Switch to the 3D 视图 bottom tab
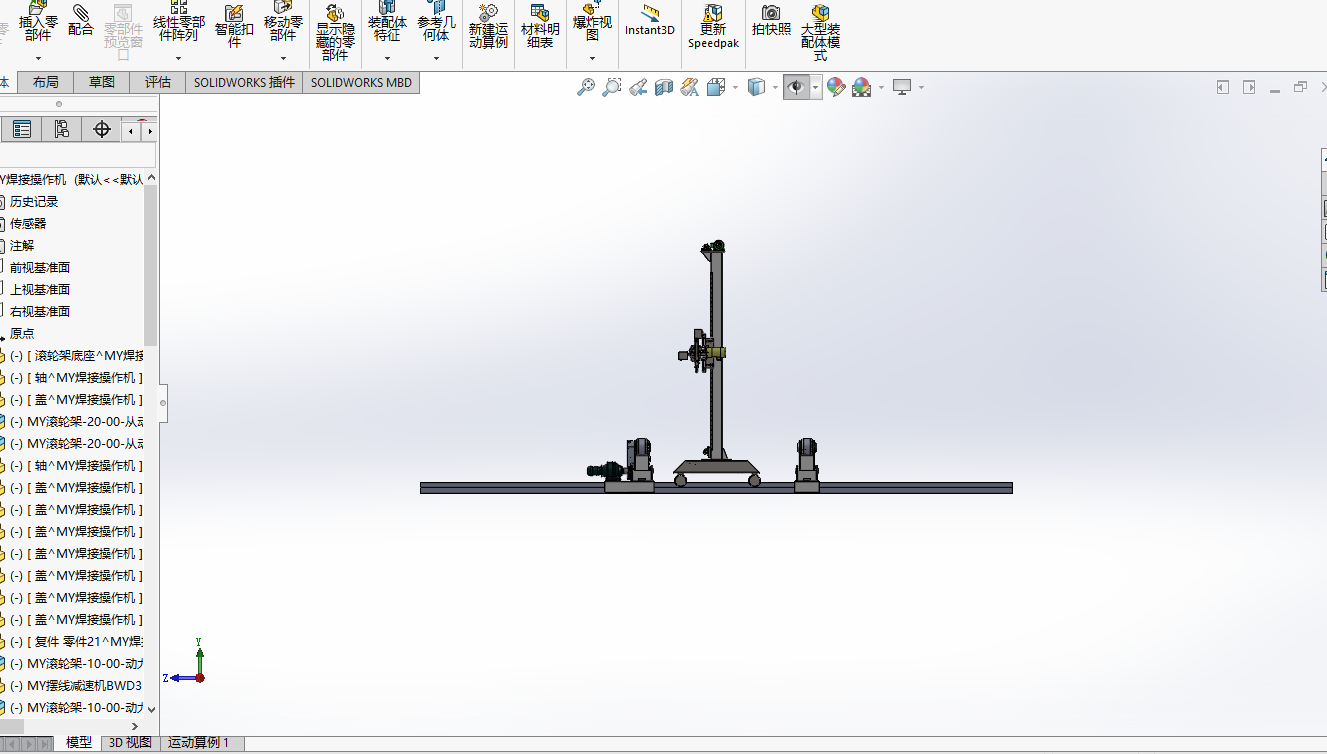The image size is (1327, 754). click(130, 743)
